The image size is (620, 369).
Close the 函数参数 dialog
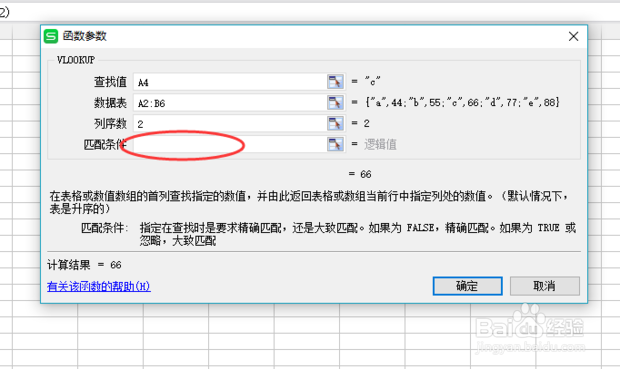click(x=573, y=36)
